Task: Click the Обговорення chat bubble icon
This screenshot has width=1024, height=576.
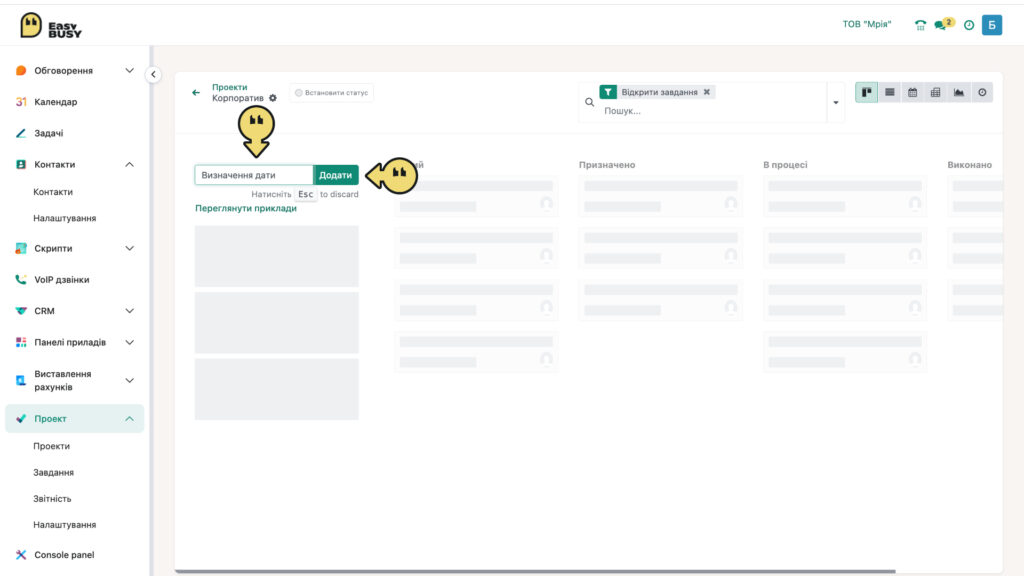Action: coord(21,71)
